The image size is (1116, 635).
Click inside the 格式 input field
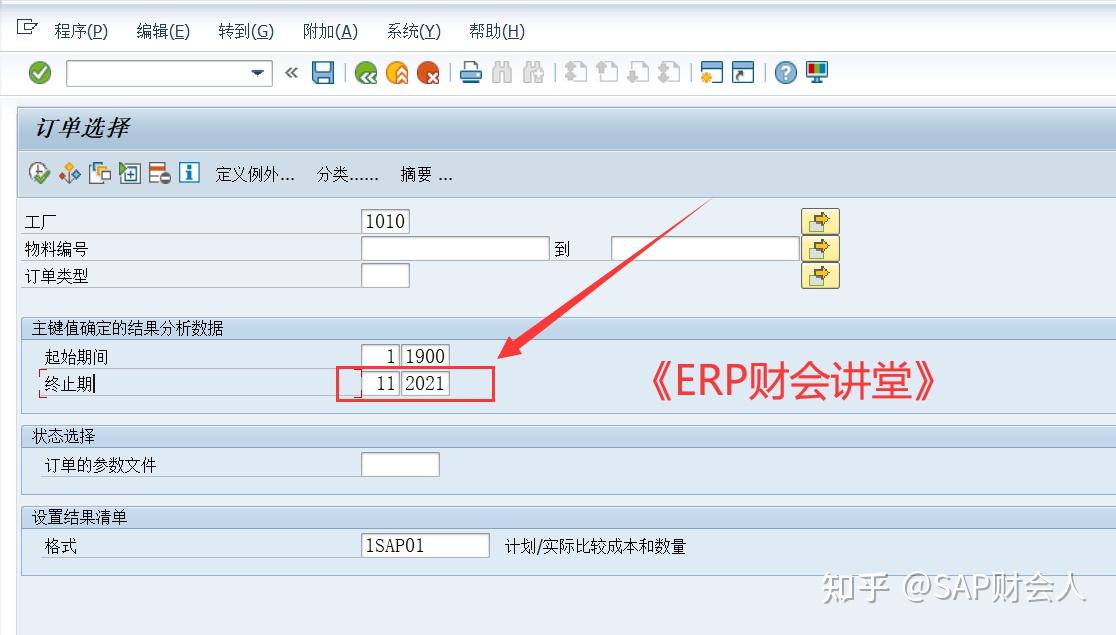click(424, 545)
